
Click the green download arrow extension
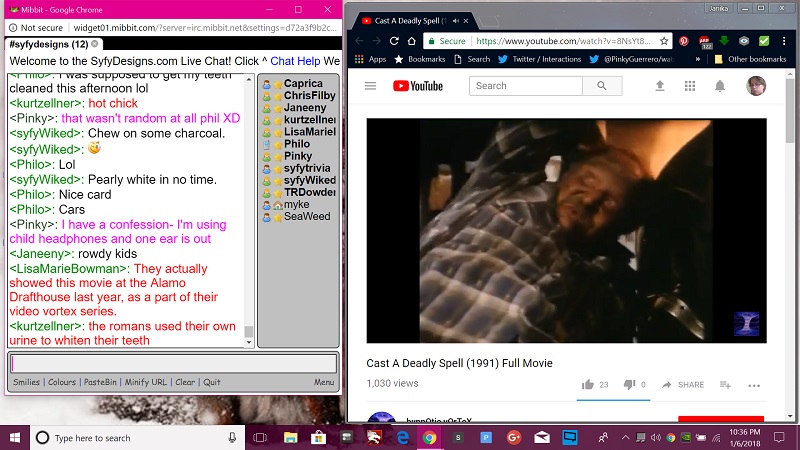coord(724,41)
